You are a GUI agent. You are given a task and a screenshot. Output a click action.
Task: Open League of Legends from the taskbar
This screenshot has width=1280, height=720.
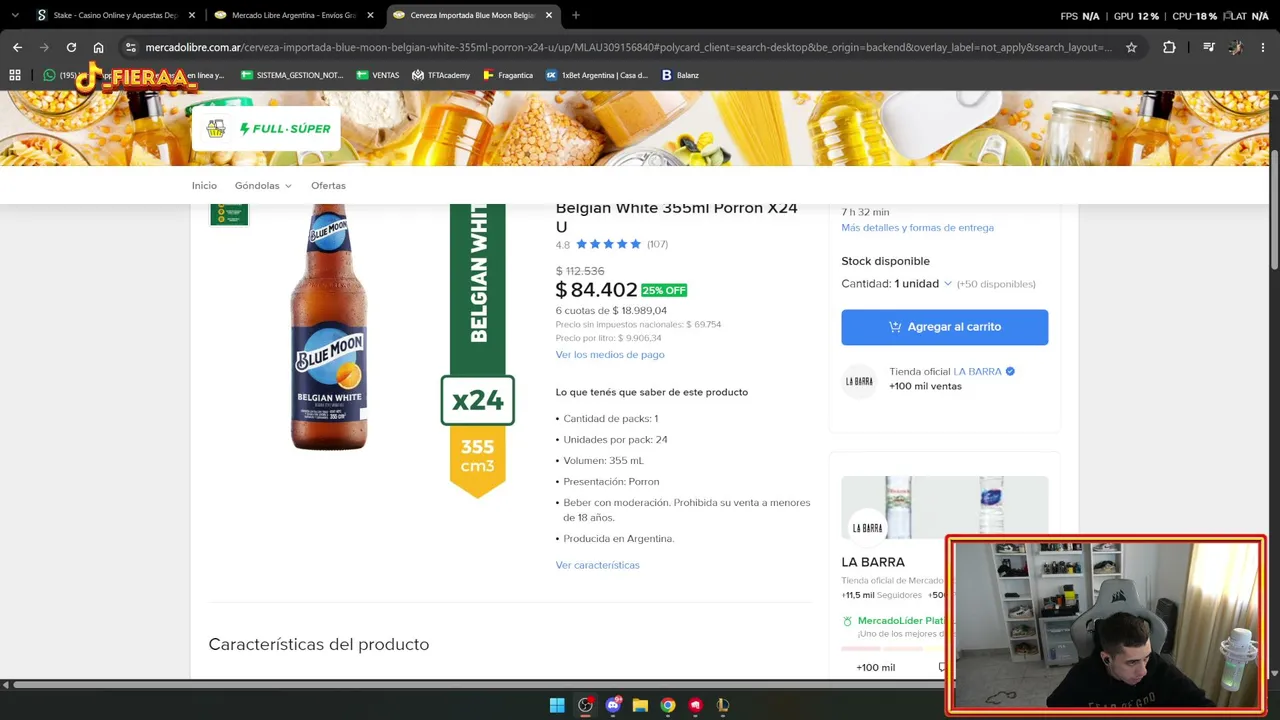pyautogui.click(x=722, y=705)
